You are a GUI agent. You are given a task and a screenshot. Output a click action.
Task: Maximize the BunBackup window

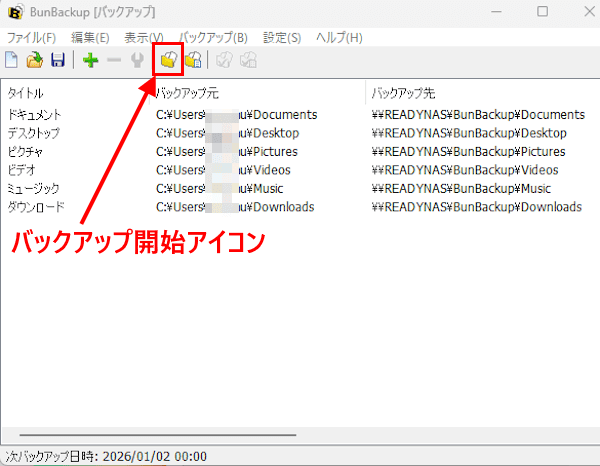(542, 11)
